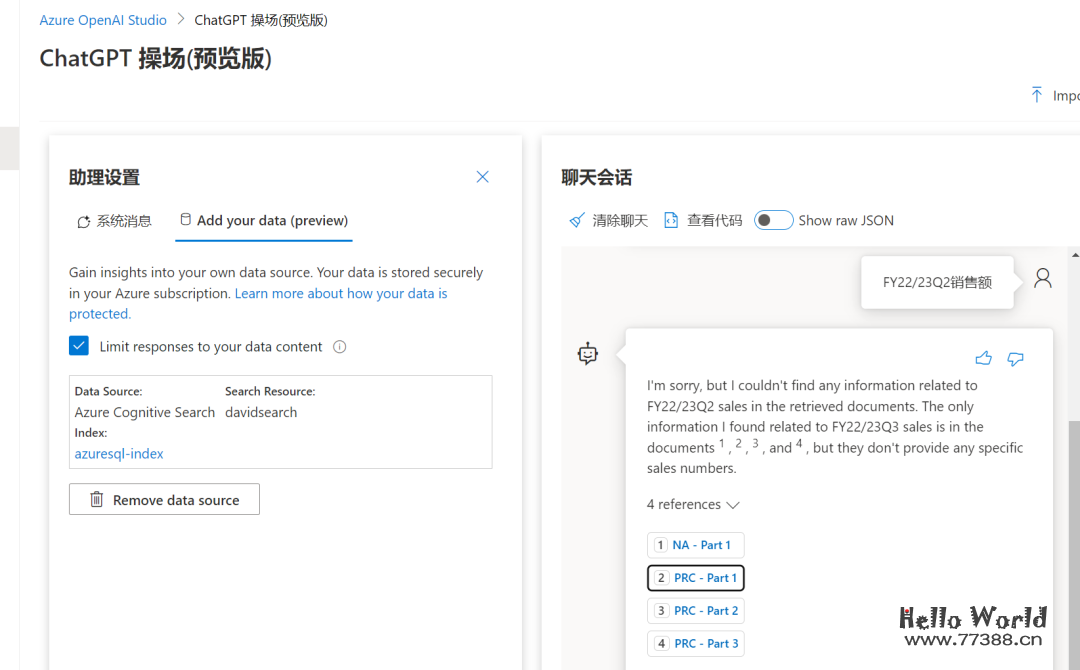Click the trash icon in Remove data source
The height and width of the screenshot is (670, 1080).
point(96,499)
